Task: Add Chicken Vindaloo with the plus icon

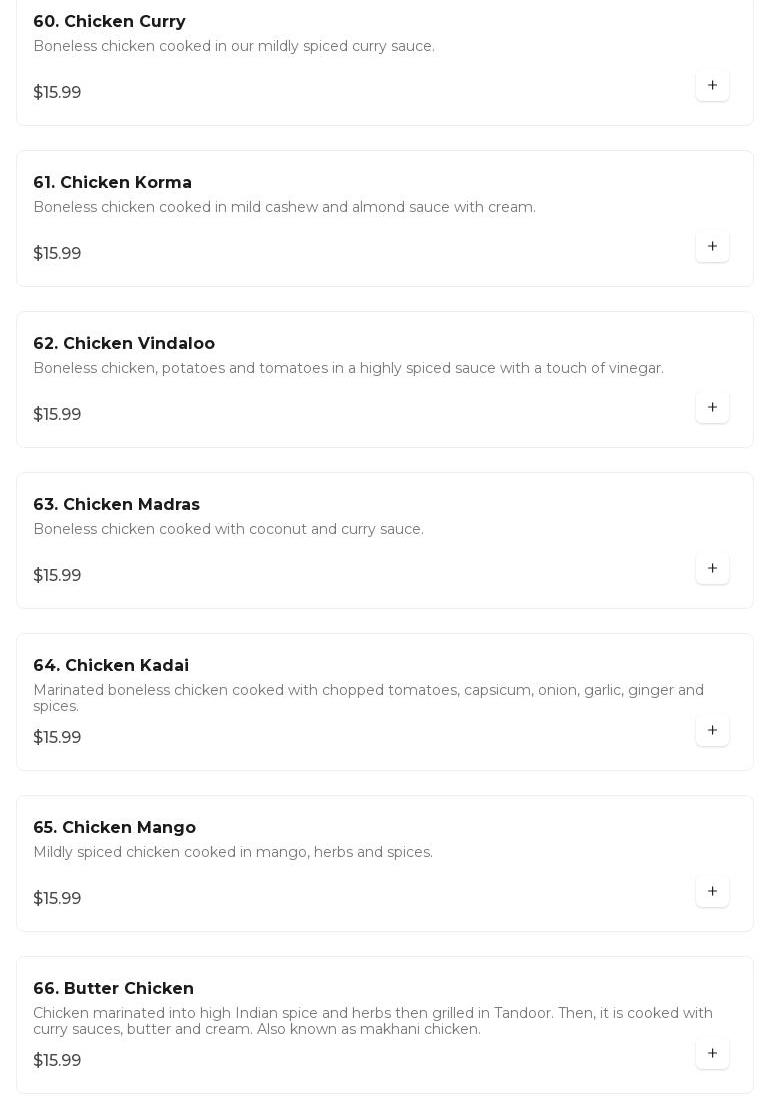Action: point(712,407)
